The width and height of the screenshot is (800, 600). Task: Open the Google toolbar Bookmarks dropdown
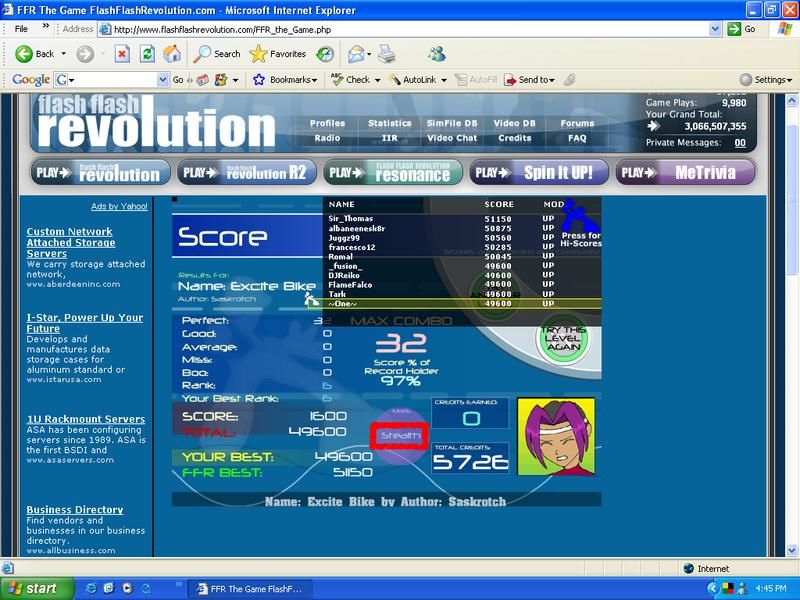coord(283,79)
